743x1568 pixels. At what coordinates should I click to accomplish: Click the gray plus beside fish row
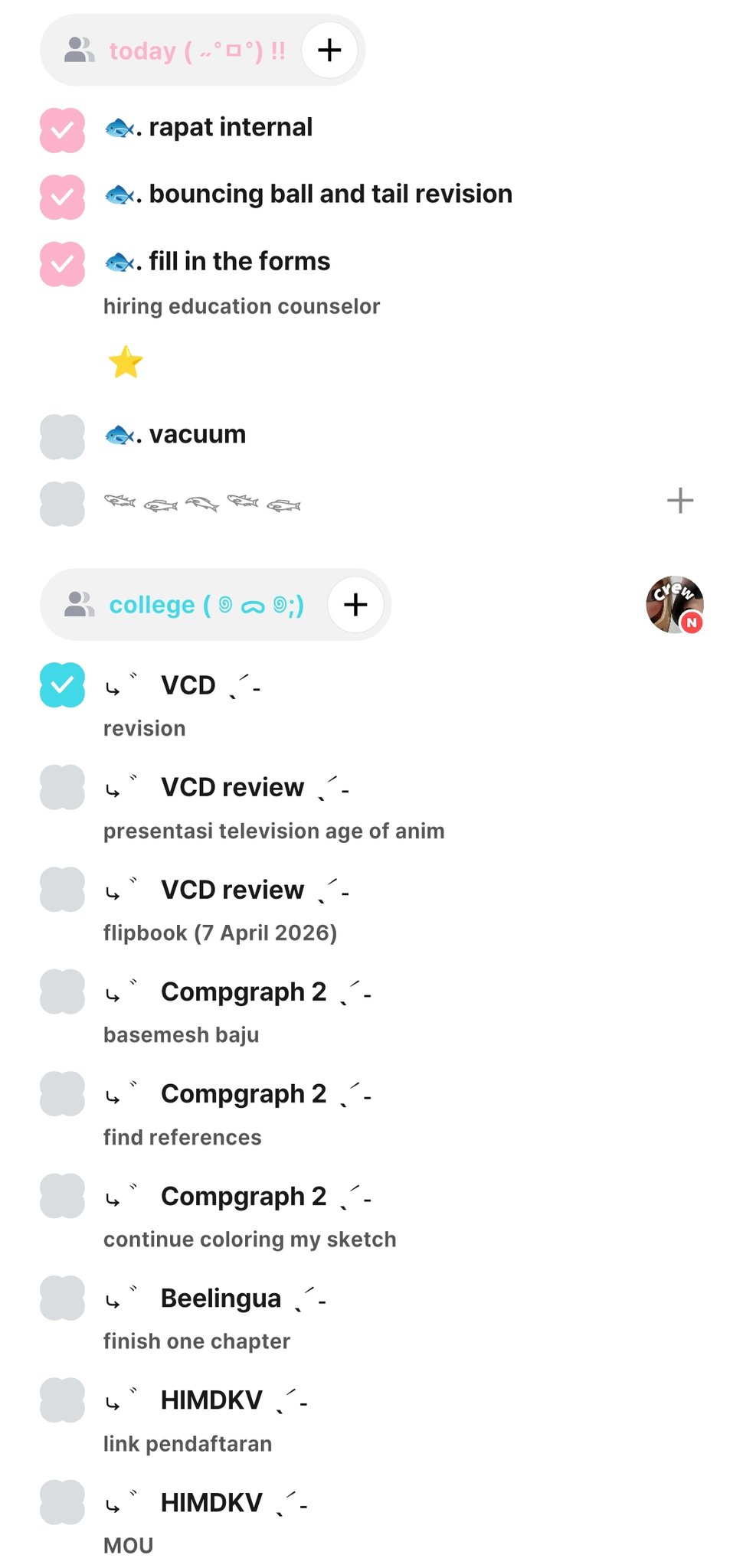click(x=679, y=501)
